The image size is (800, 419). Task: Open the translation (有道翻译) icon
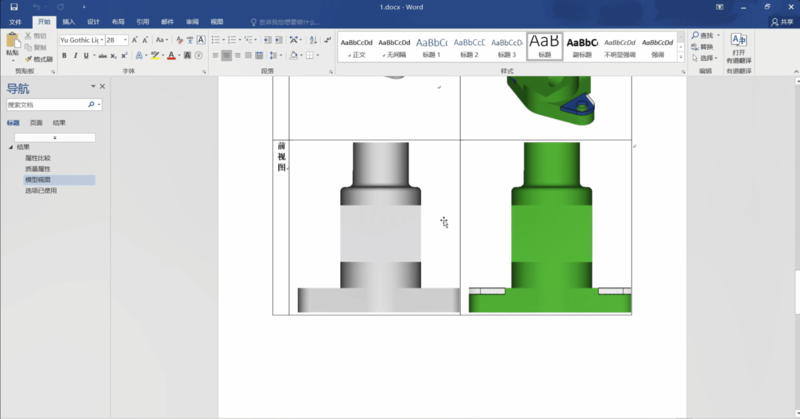739,40
